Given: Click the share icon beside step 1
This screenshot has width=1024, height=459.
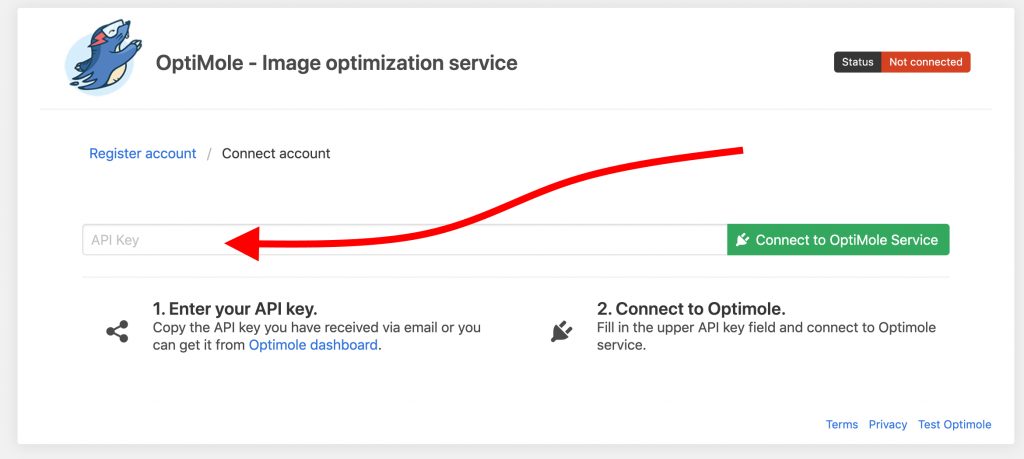Looking at the screenshot, I should click(x=117, y=332).
